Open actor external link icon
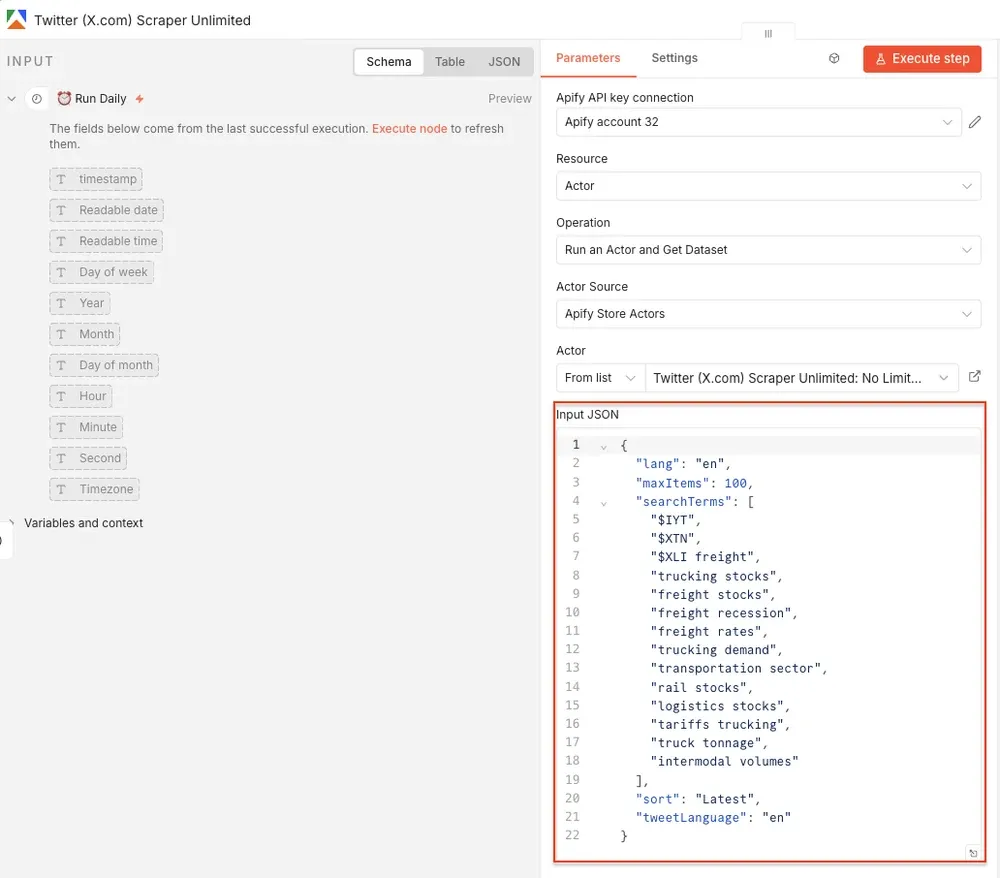The width and height of the screenshot is (1000, 878). (974, 377)
